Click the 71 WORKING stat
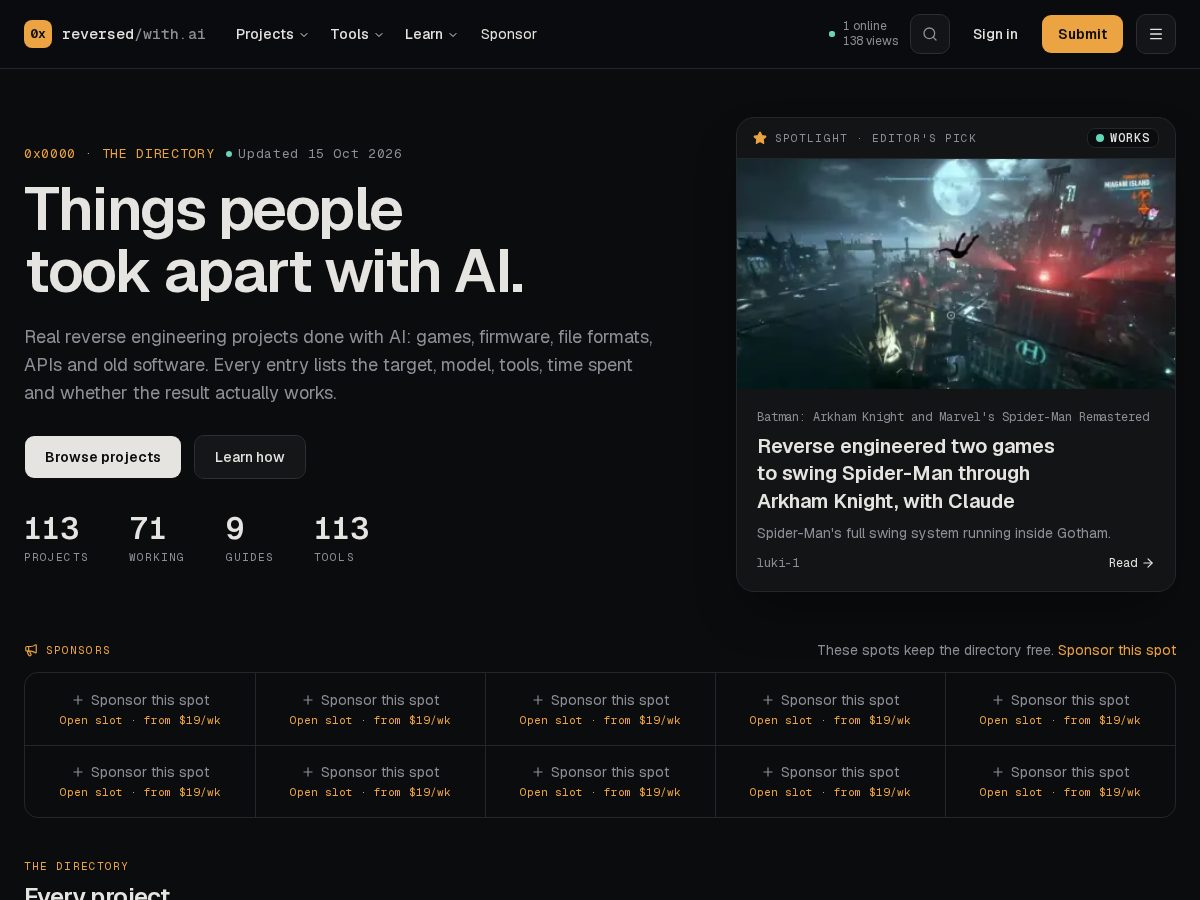 (x=156, y=538)
